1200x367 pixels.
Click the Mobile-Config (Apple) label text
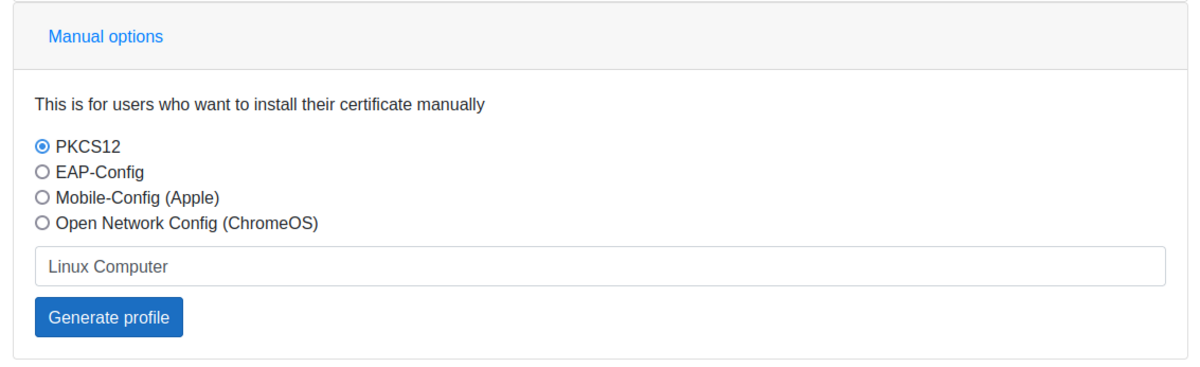tap(137, 197)
